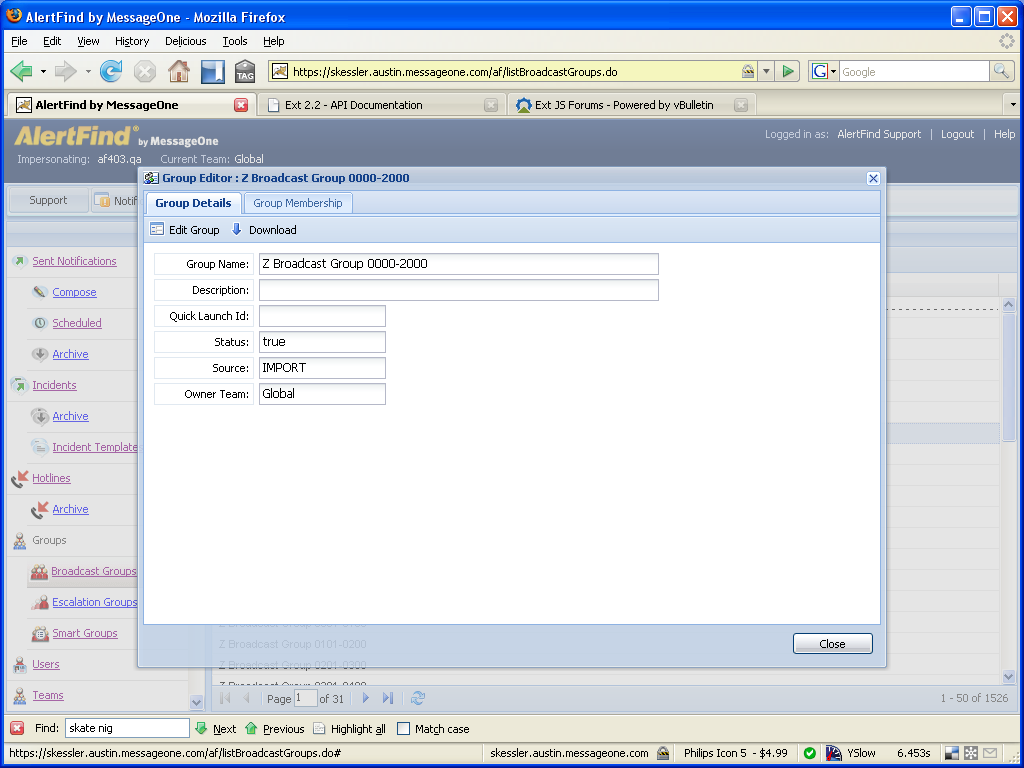Click the mail icon in status bar
The height and width of the screenshot is (768, 1024).
[x=990, y=753]
